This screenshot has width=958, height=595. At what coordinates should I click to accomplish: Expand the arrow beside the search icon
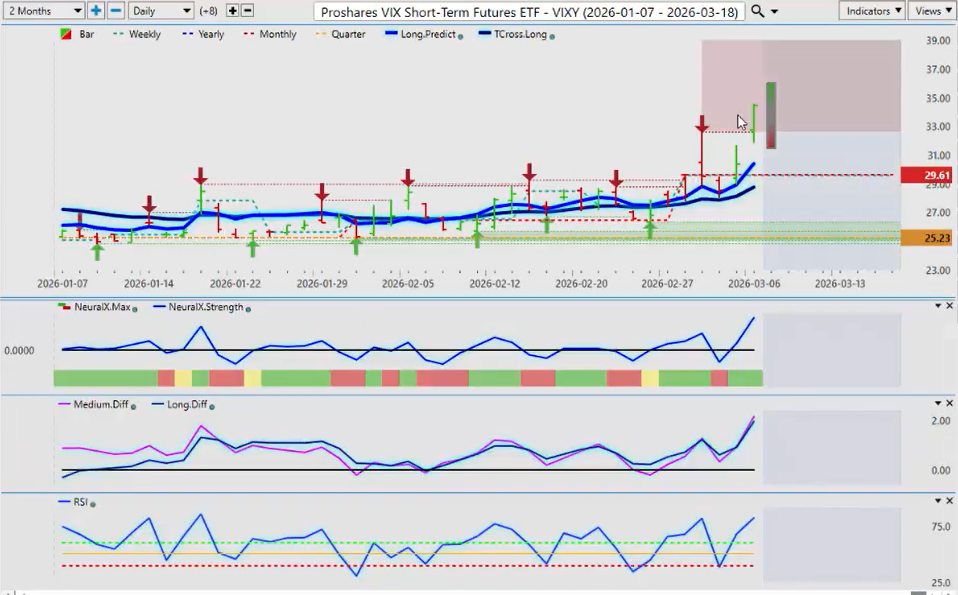point(774,11)
